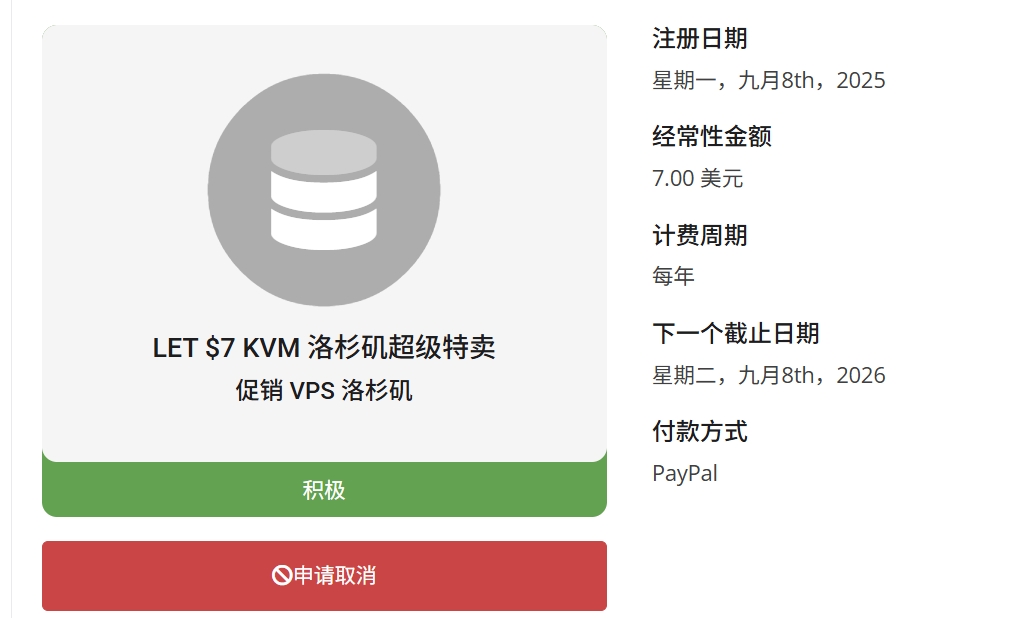Click the 7.00 美元 amount value
The image size is (1035, 618).
(698, 178)
